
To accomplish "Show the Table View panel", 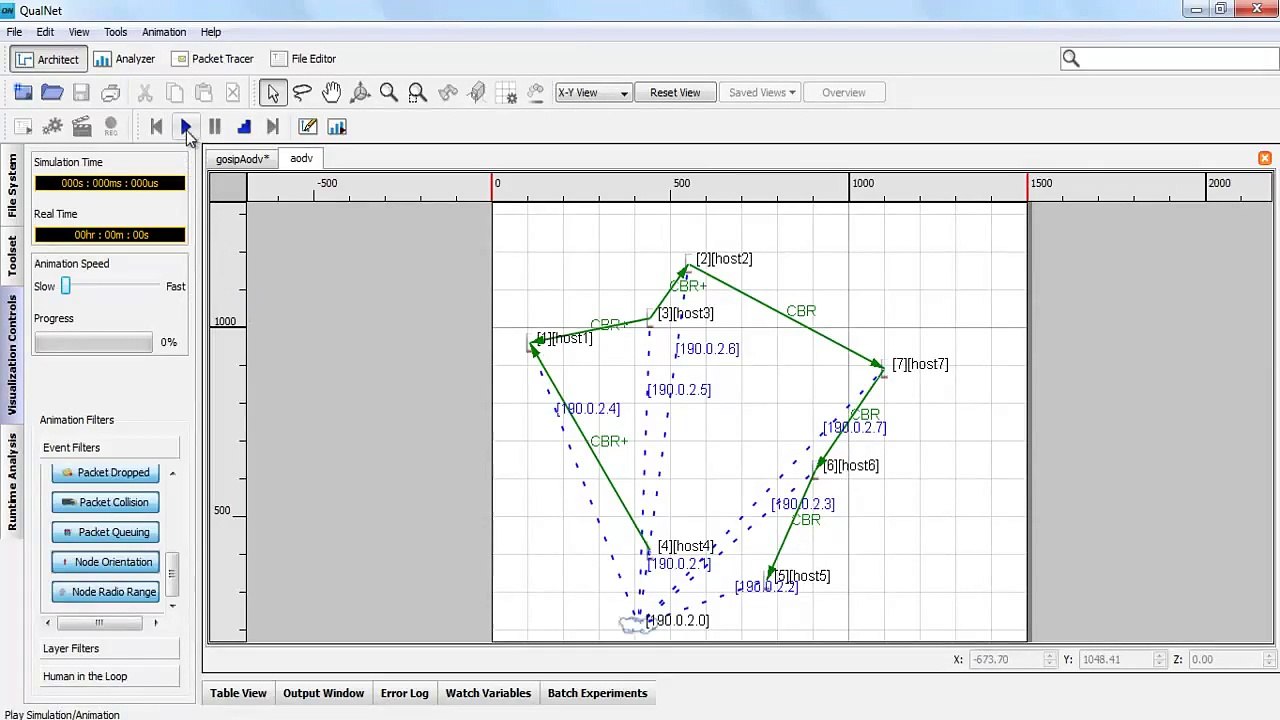I will (238, 693).
